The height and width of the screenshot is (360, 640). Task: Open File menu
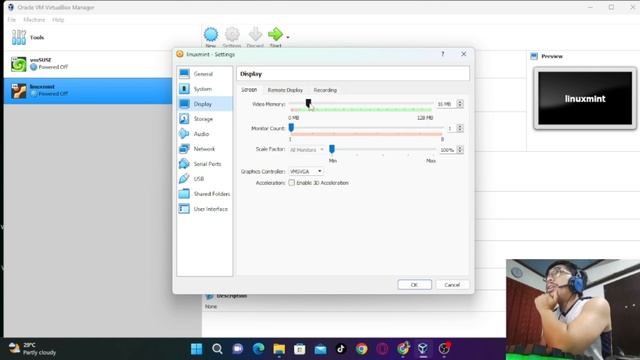coord(11,20)
